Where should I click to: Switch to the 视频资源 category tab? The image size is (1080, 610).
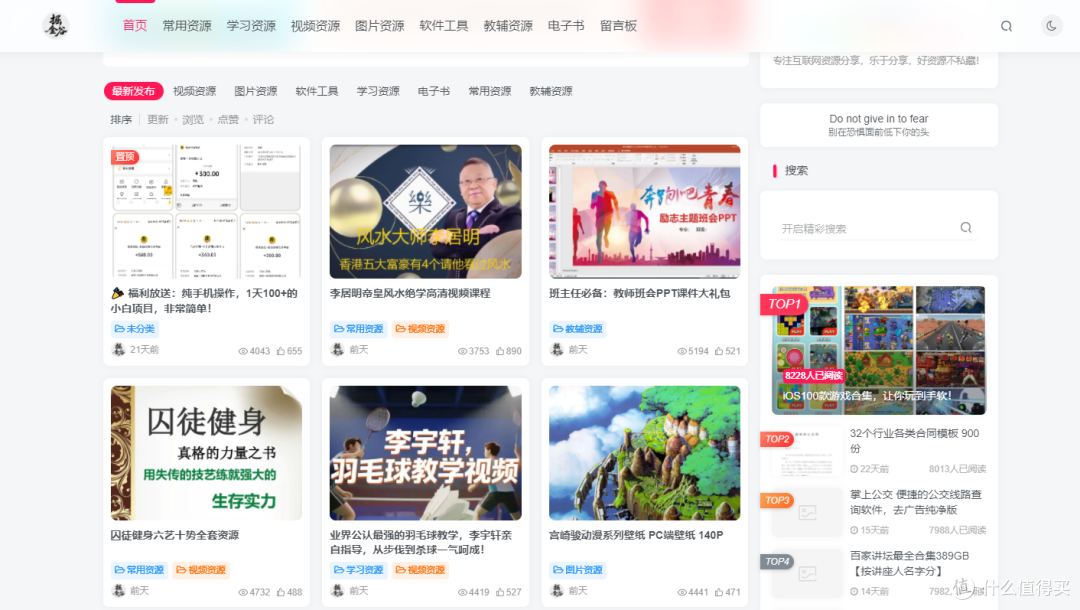coord(194,91)
